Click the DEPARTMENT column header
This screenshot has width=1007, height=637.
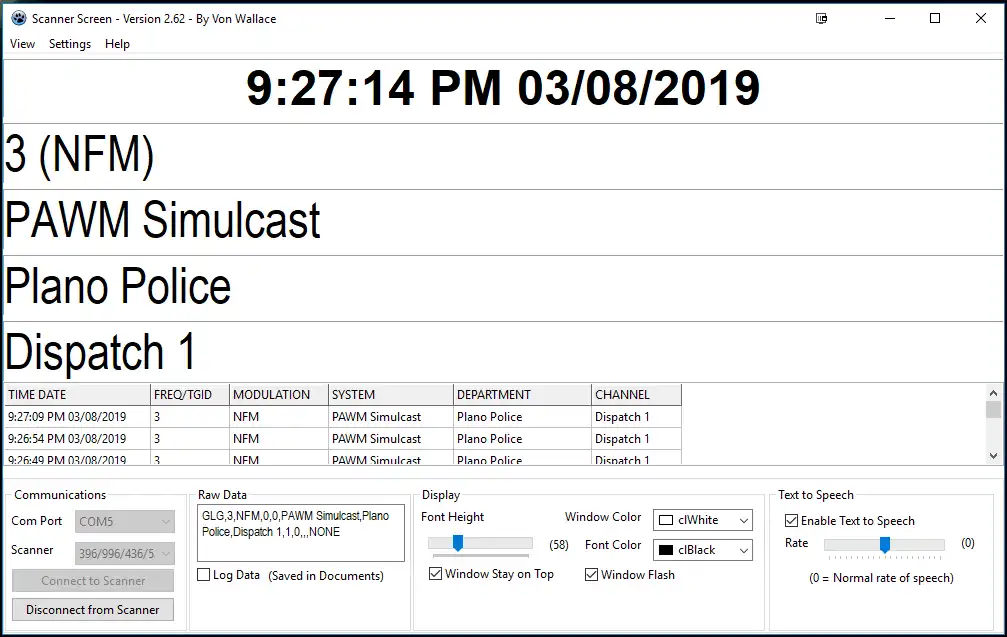[x=522, y=394]
